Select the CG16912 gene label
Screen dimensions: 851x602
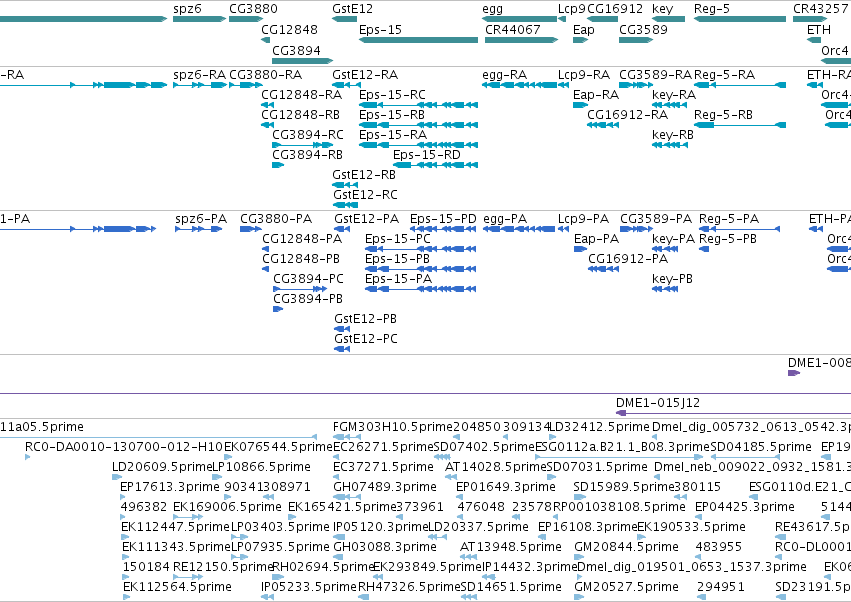pos(615,9)
